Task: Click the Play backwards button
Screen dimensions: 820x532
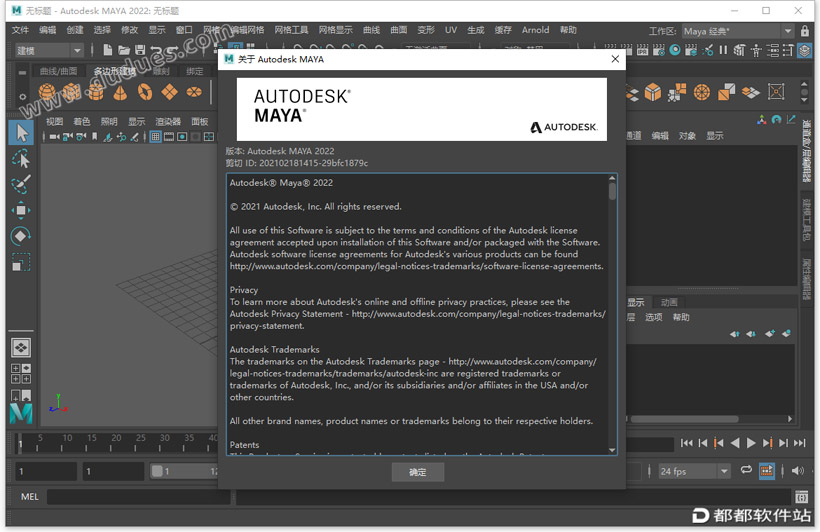Action: (735, 443)
